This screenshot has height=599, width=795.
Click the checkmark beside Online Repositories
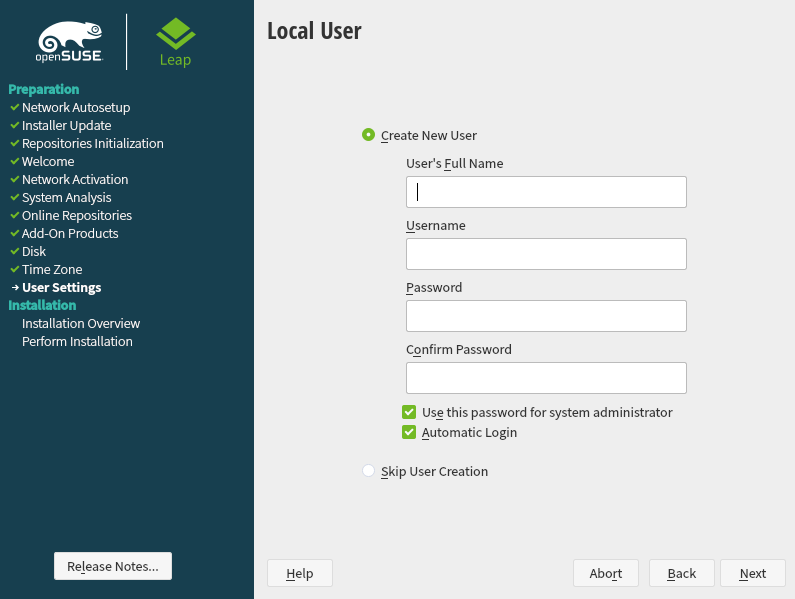click(14, 215)
